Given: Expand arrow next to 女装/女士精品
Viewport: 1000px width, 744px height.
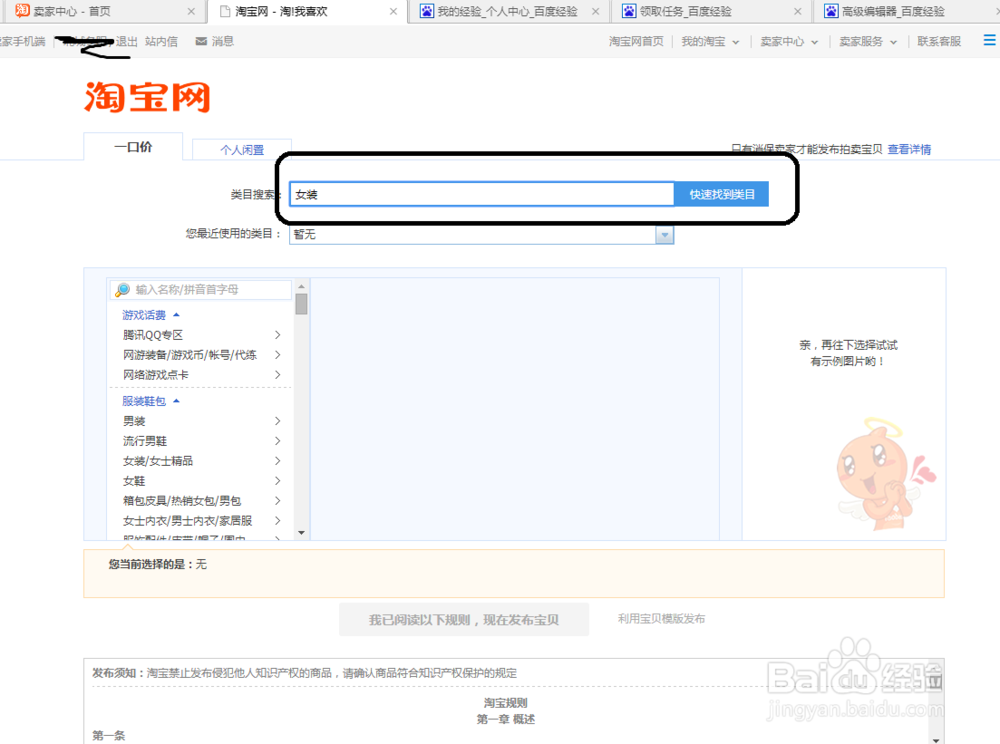Looking at the screenshot, I should pyautogui.click(x=277, y=460).
